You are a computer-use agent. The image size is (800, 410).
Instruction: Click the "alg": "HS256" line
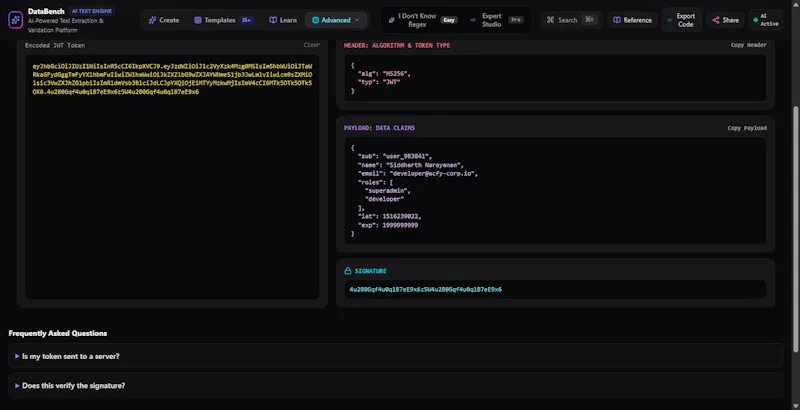point(384,73)
